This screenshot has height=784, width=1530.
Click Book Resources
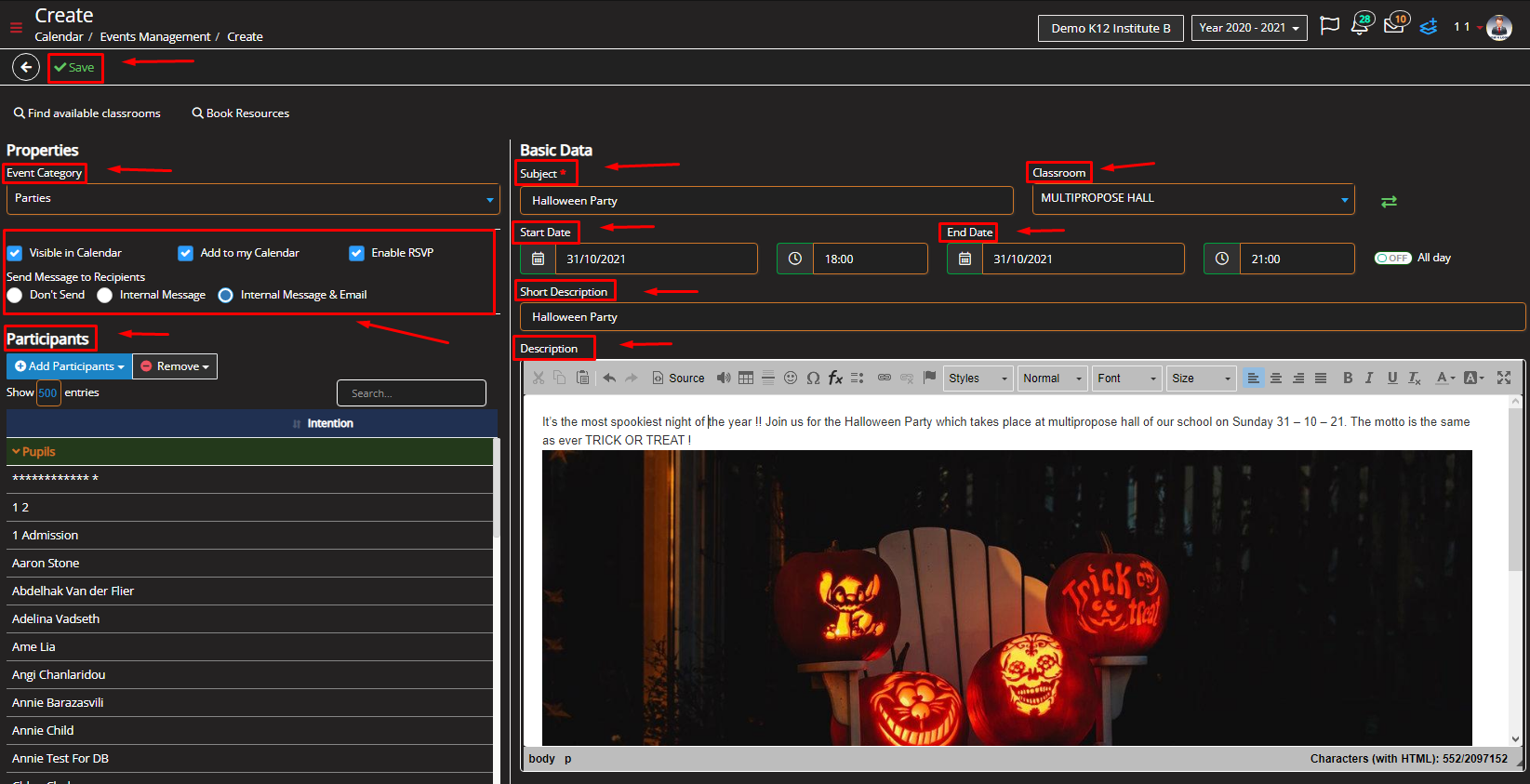[241, 113]
